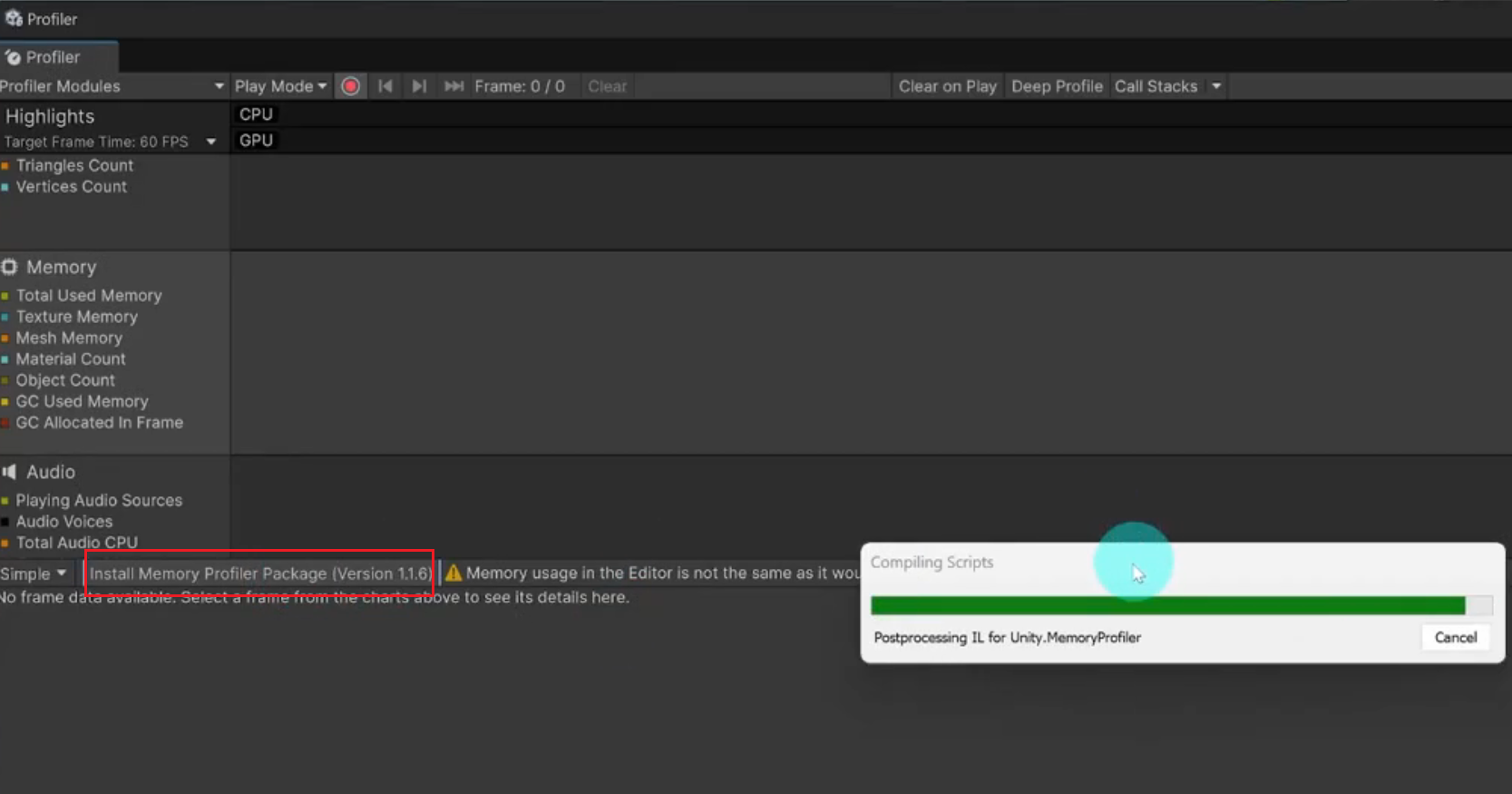Image resolution: width=1512 pixels, height=794 pixels.
Task: Enable Clear on Play option
Action: [x=947, y=86]
